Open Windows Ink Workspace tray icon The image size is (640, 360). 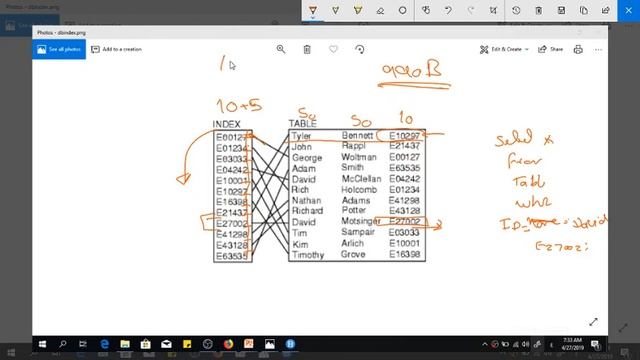pyautogui.click(x=537, y=344)
